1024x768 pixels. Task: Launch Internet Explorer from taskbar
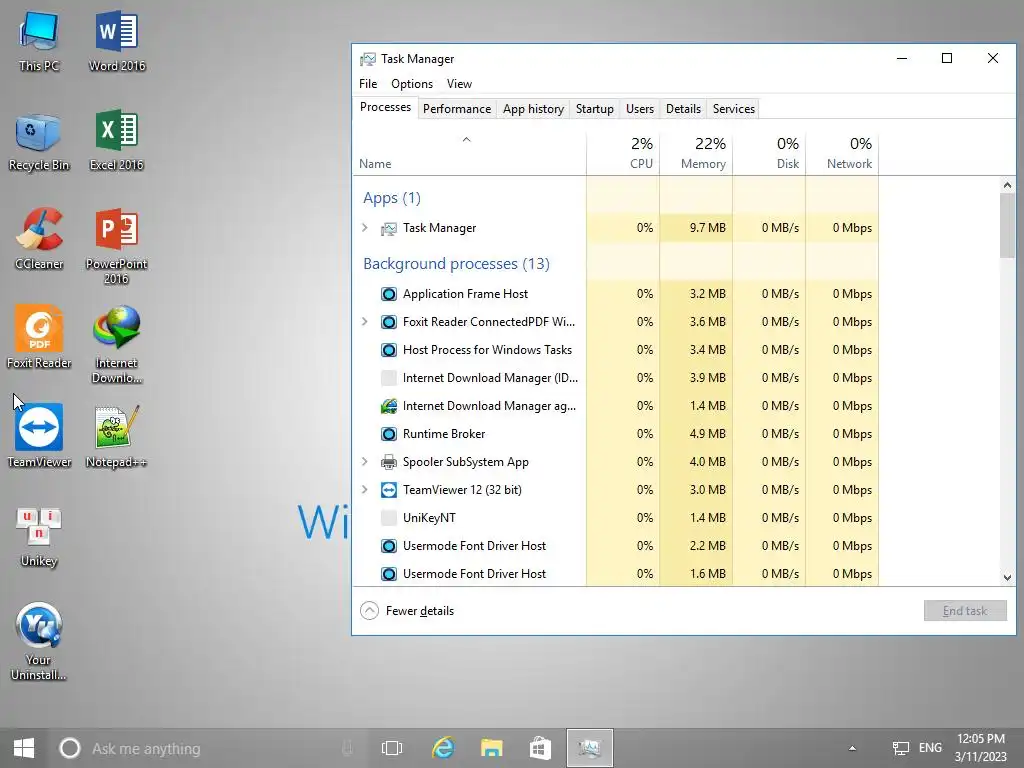pos(443,748)
